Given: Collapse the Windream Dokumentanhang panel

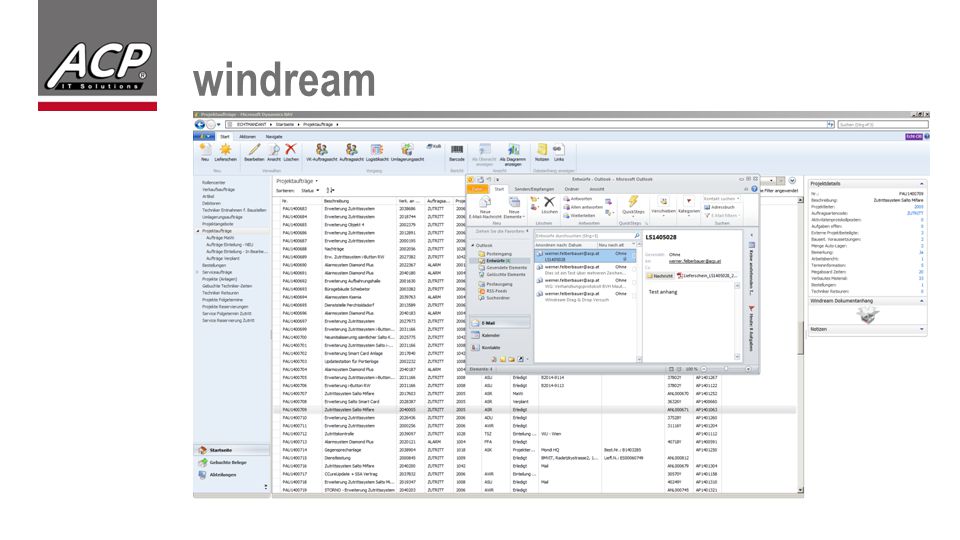Looking at the screenshot, I should pos(921,301).
